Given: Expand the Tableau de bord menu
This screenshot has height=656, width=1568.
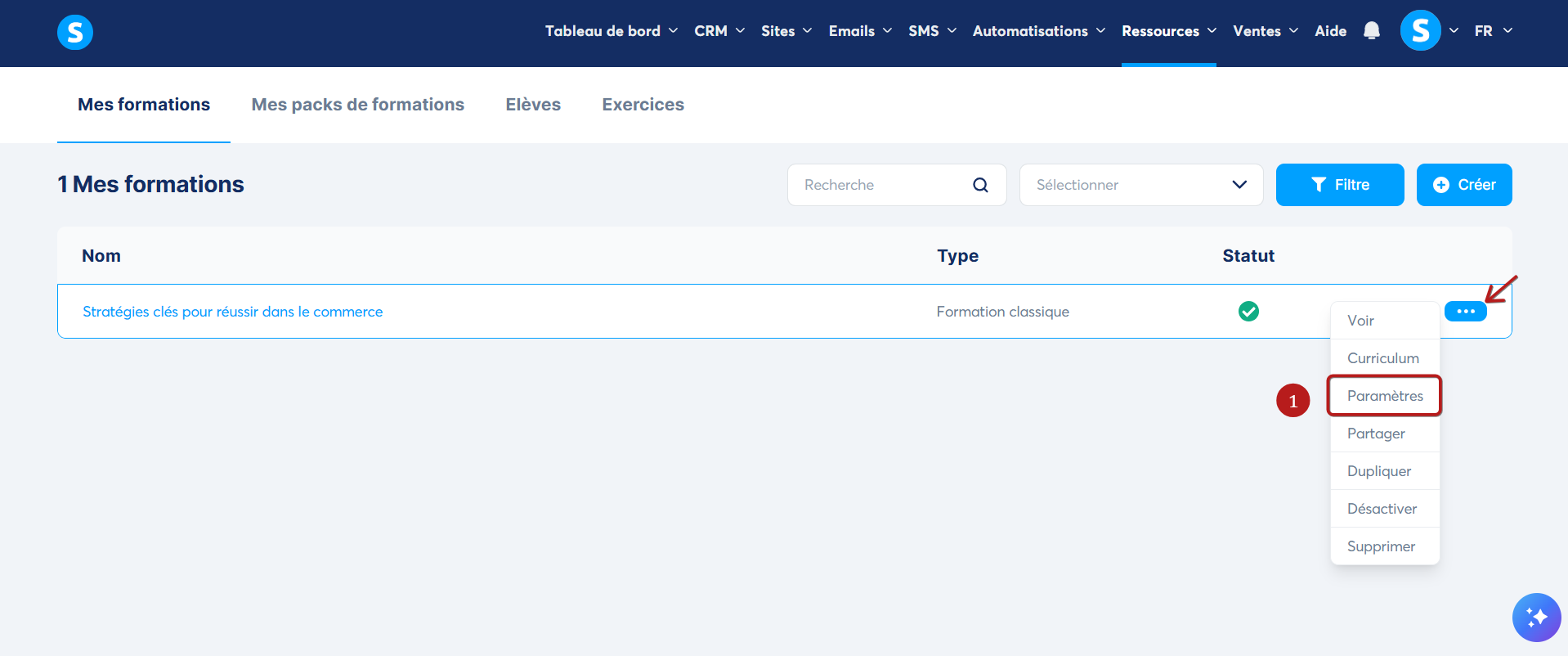Looking at the screenshot, I should click(612, 31).
